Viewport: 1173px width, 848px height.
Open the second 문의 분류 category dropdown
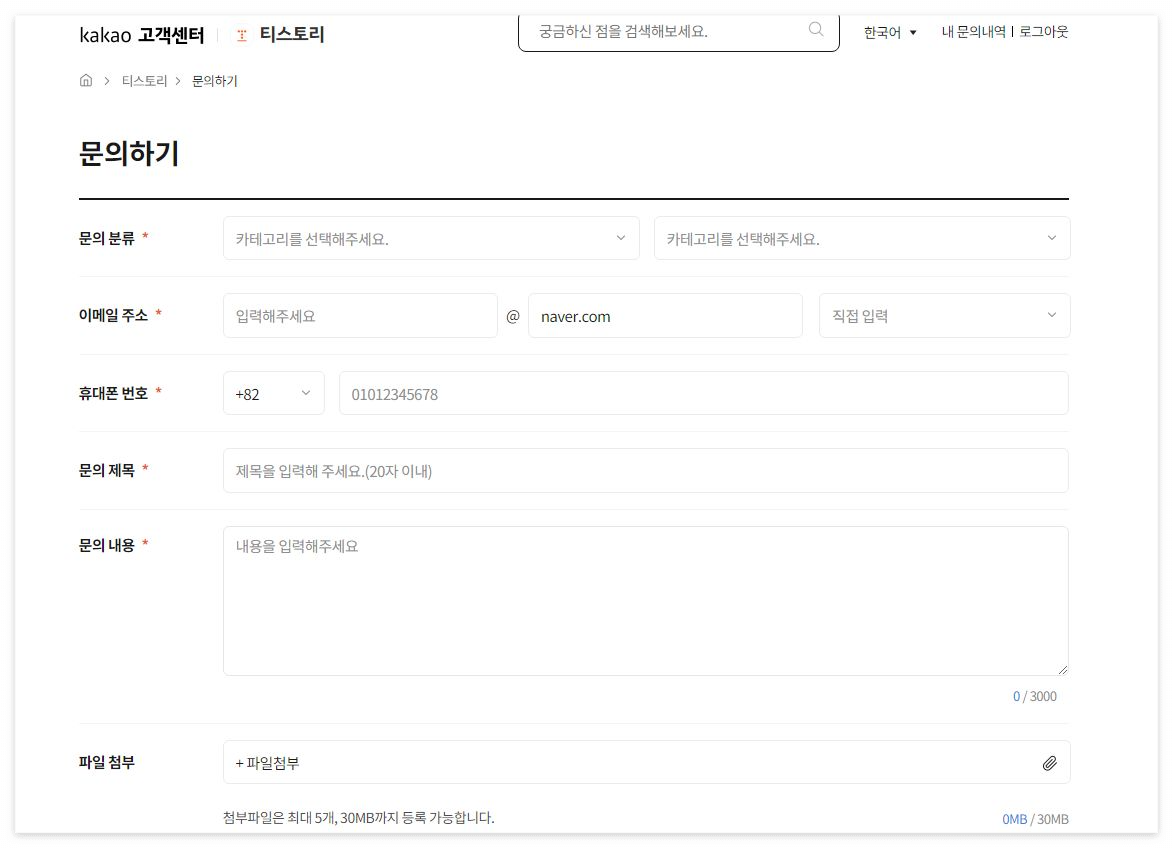point(862,239)
